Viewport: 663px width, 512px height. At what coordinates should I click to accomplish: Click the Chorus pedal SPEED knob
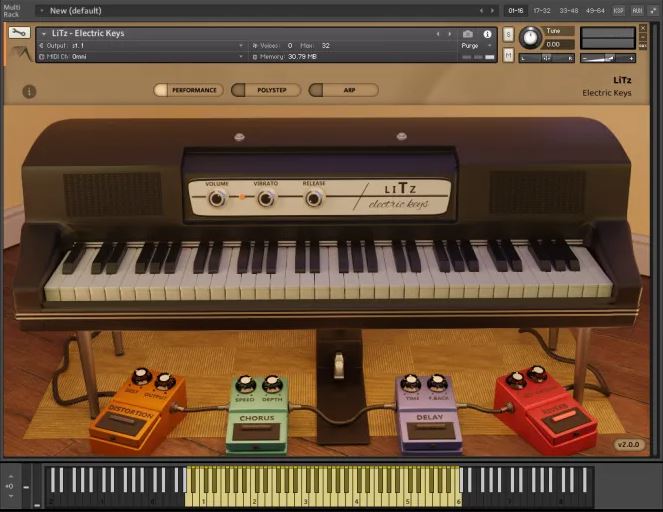pos(245,384)
